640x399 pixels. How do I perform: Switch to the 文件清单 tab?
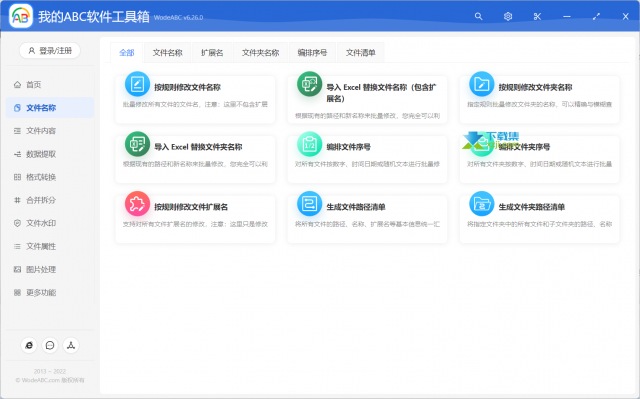tap(360, 53)
